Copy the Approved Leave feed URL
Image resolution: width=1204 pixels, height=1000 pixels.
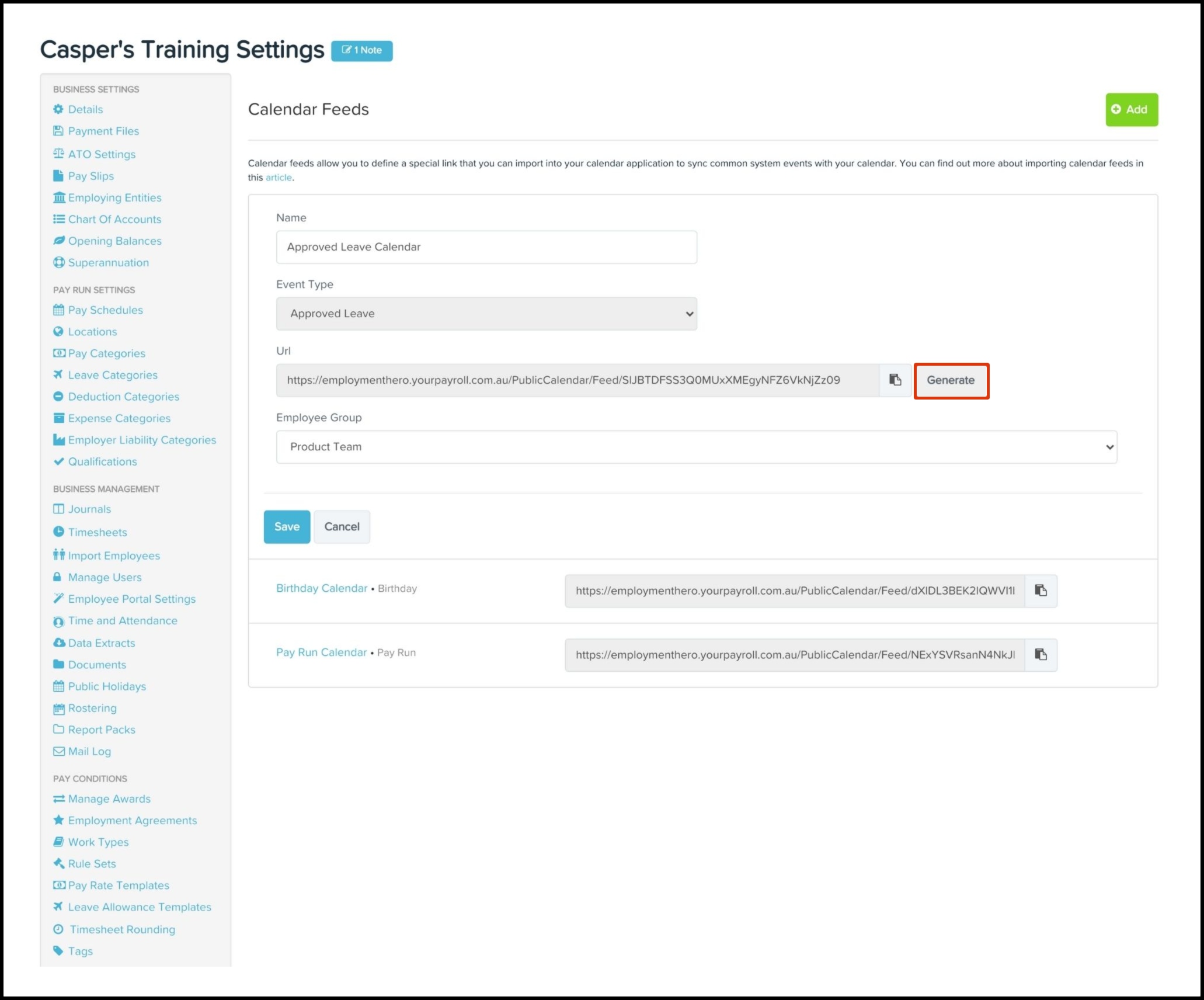[x=895, y=380]
